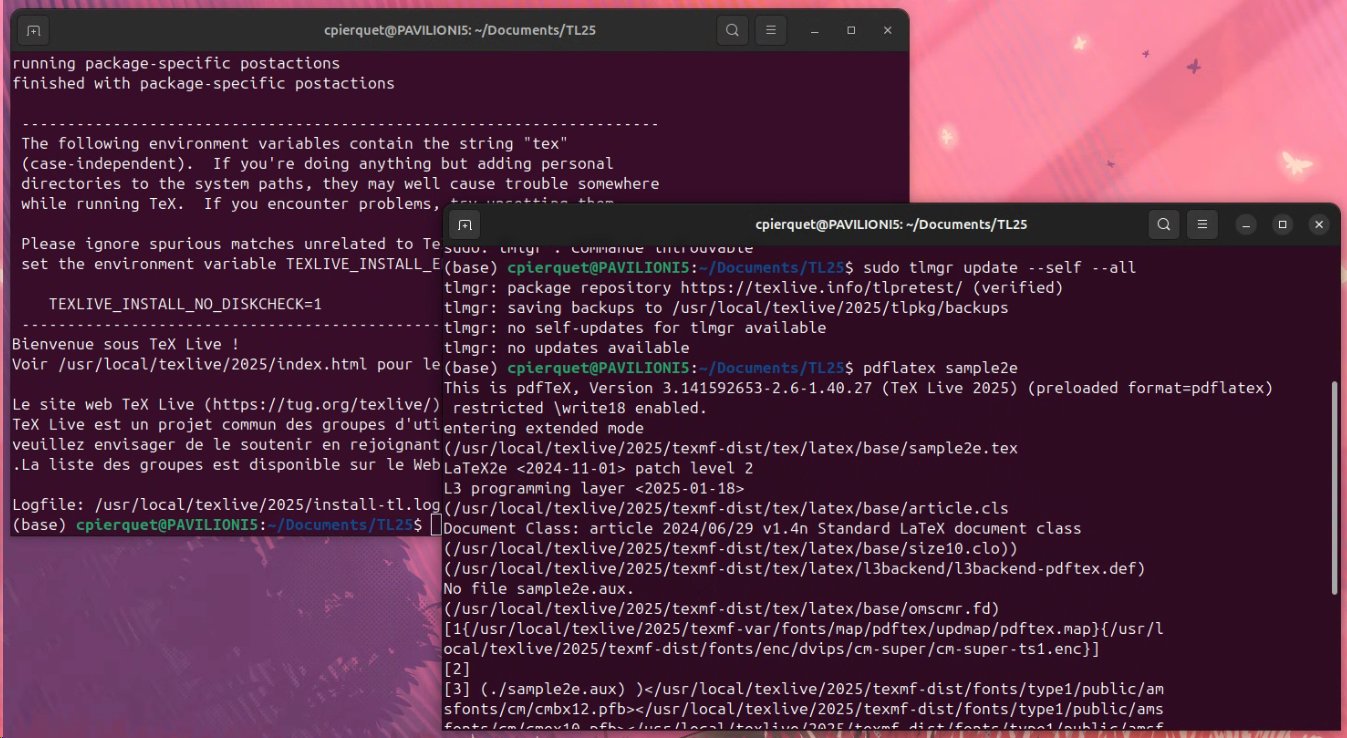Minimize the front terminal window
The width and height of the screenshot is (1347, 738).
click(1247, 225)
